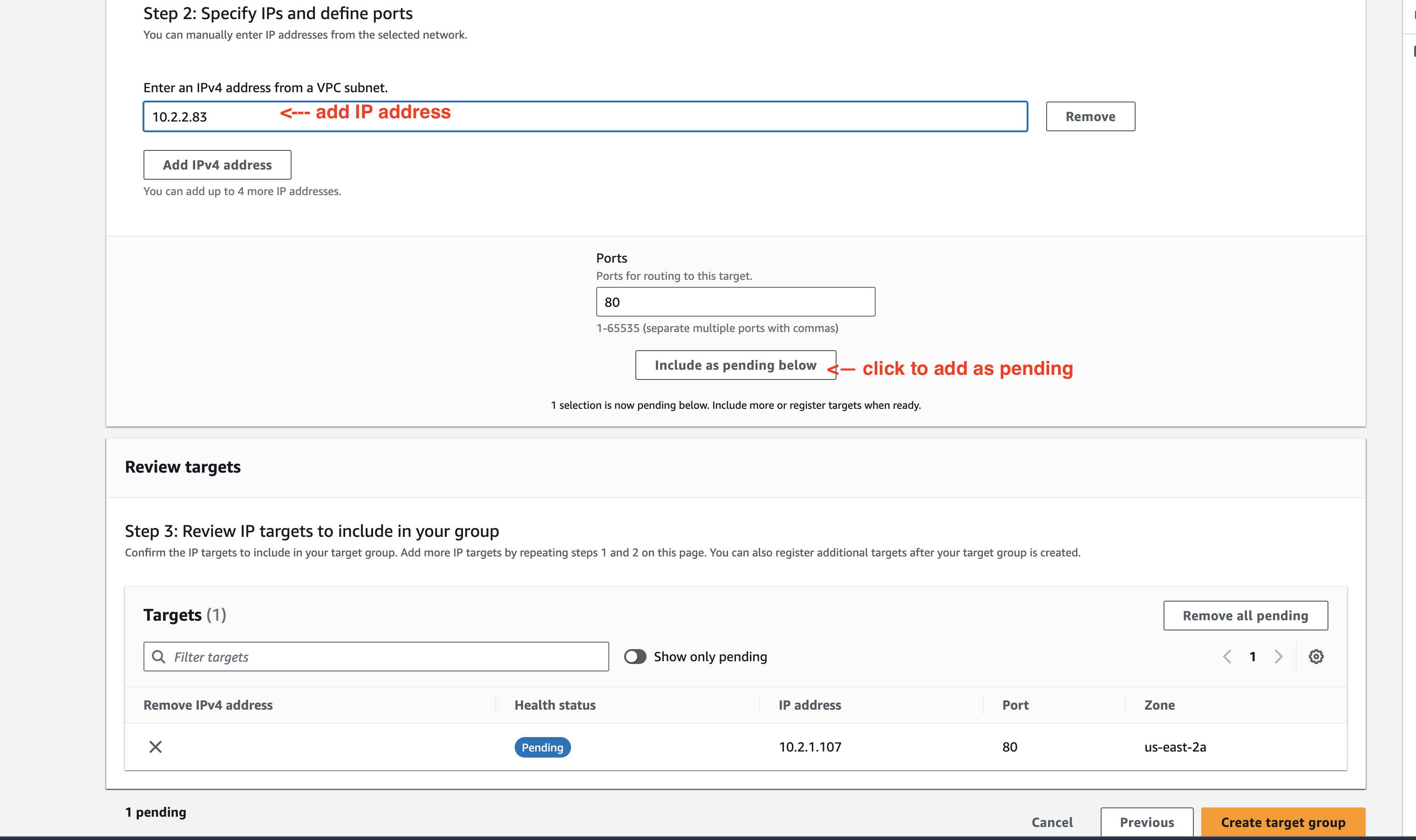
Task: Click Create target group
Action: 1282,822
